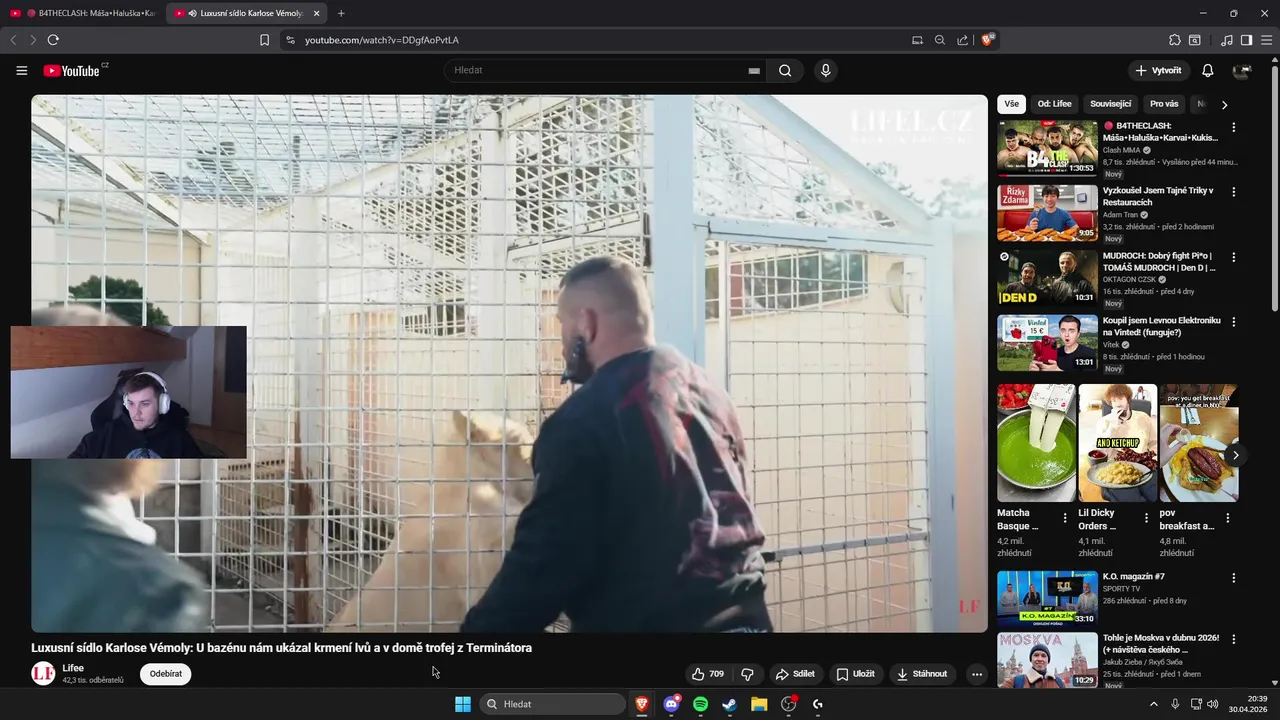Open the Lifee channel name link
The height and width of the screenshot is (720, 1280).
click(x=73, y=668)
